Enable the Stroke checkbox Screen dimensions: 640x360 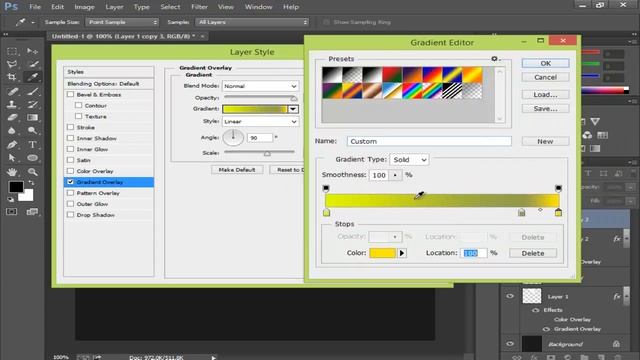click(70, 127)
